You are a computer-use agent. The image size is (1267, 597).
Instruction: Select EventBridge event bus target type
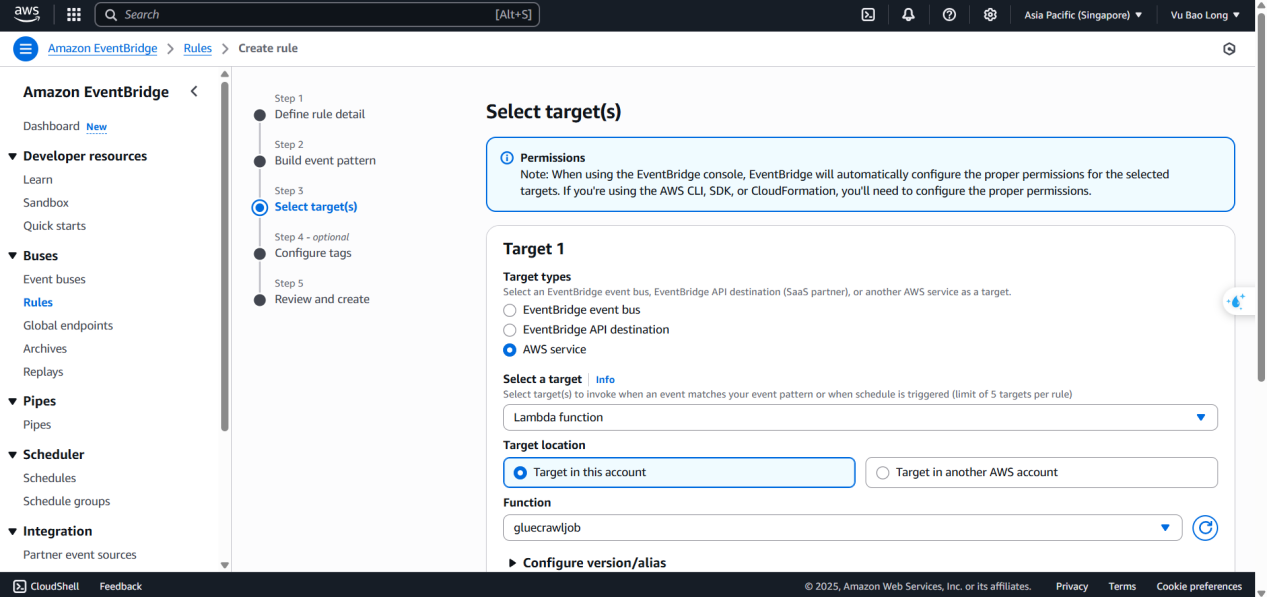(x=510, y=310)
